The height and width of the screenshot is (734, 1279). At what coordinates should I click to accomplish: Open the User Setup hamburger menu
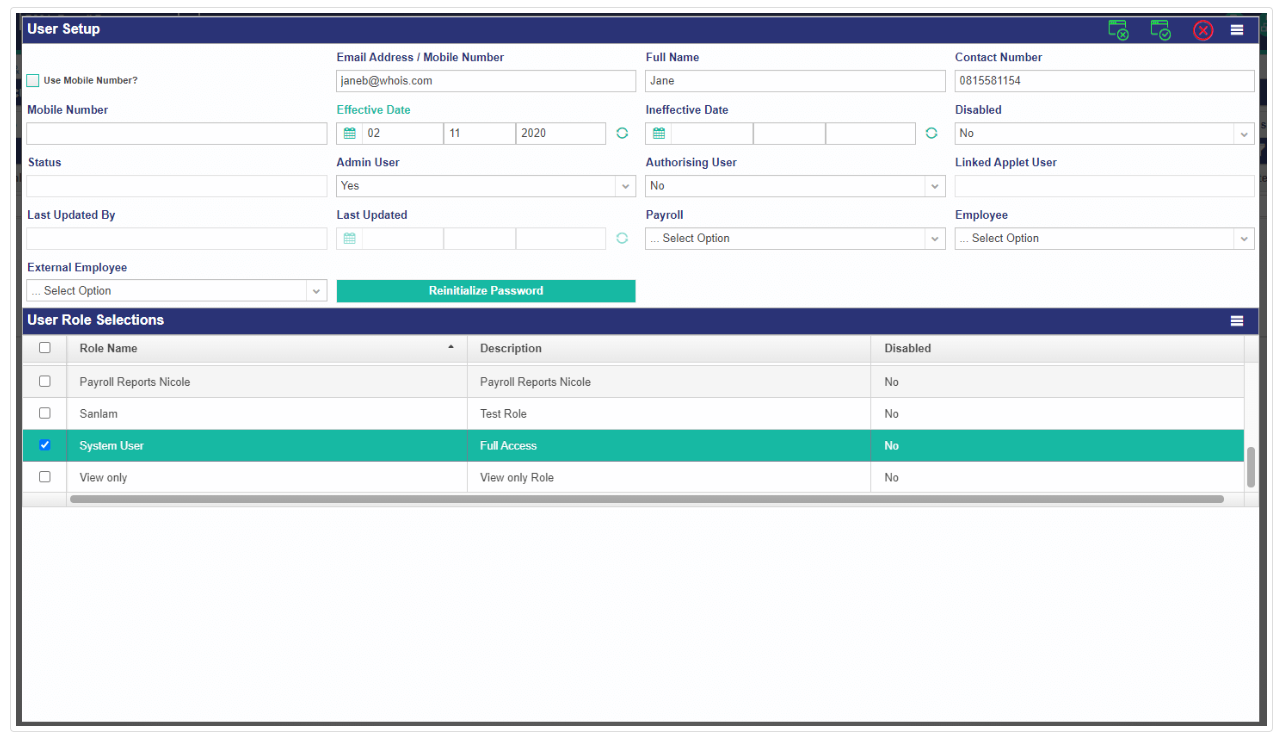1237,30
